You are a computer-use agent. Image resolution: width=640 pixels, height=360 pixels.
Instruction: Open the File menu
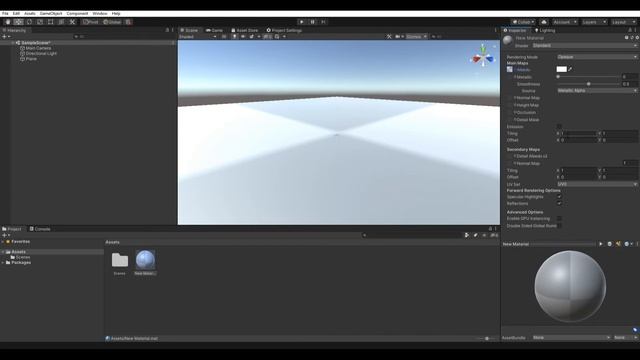coord(5,13)
